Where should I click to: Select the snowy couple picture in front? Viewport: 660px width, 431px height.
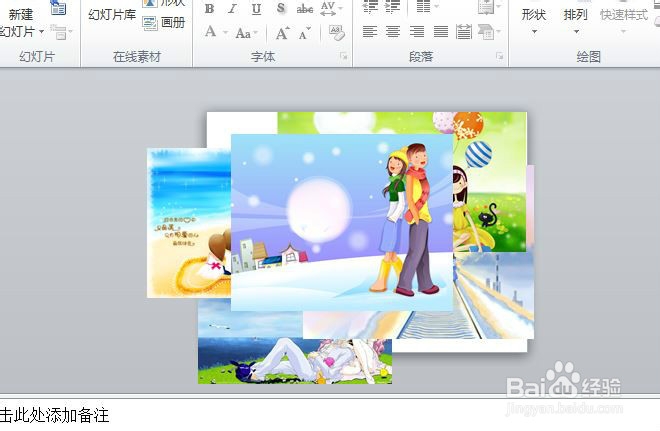coord(342,222)
